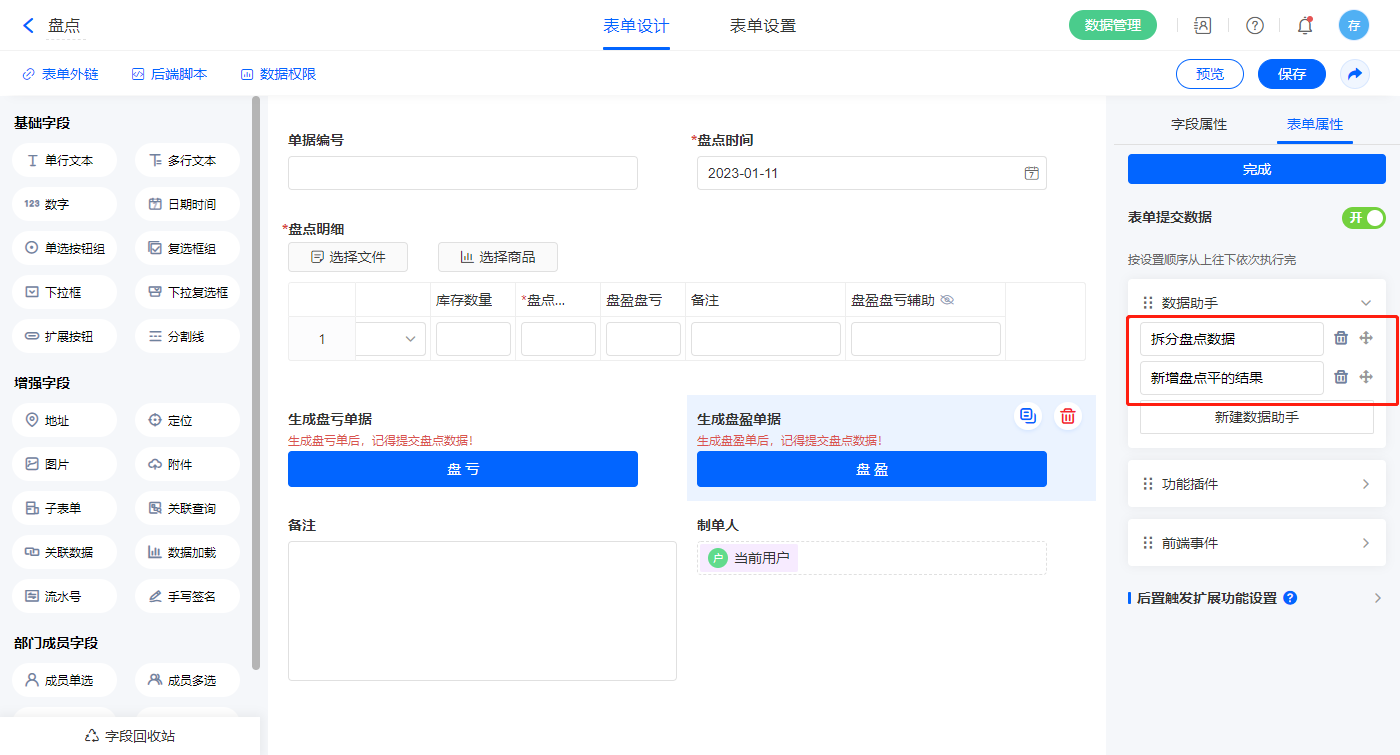Expand the 前端事件 section

[1365, 543]
